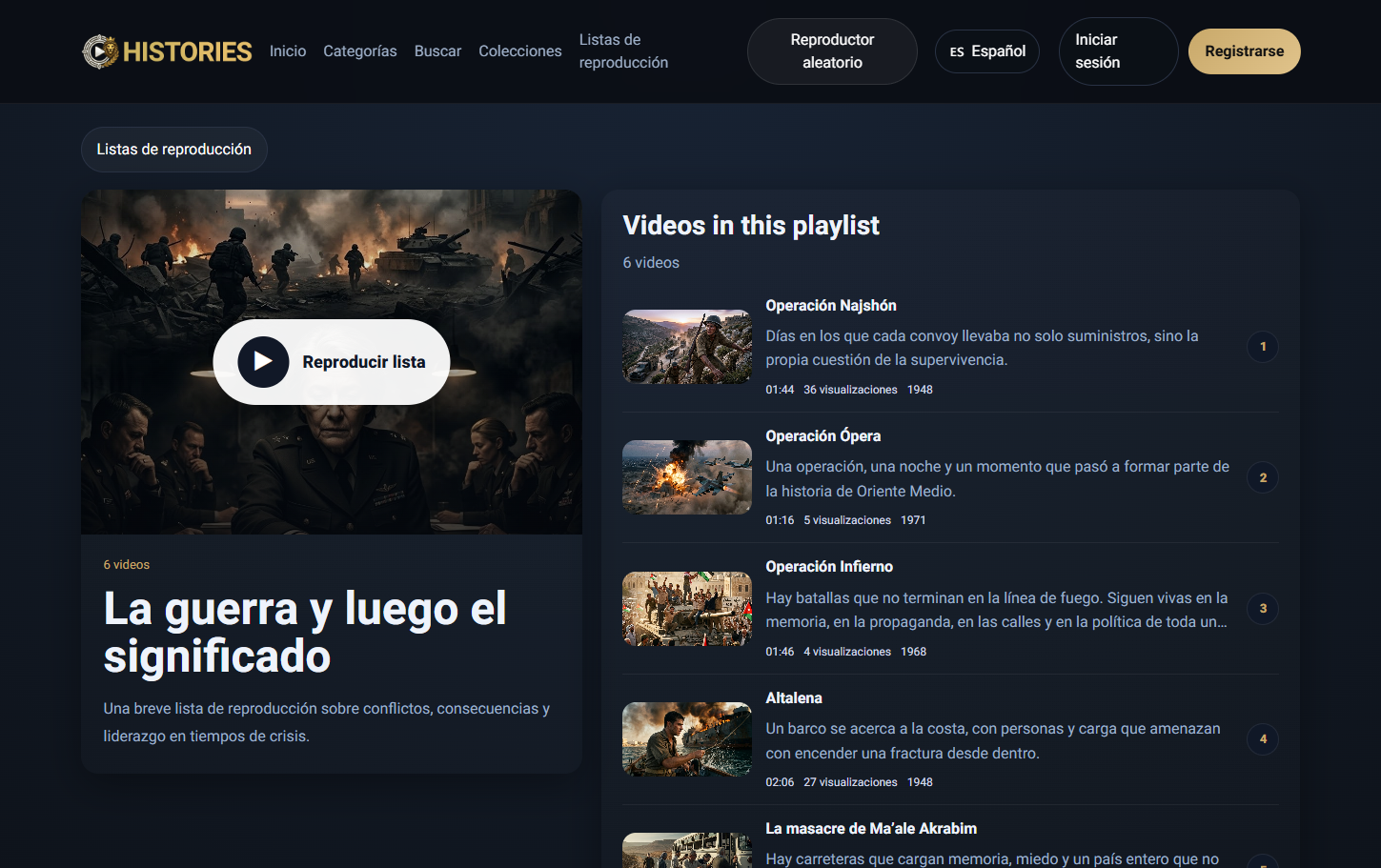Open the Operación Najshón video thumbnail
Viewport: 1381px width, 868px height.
[687, 347]
